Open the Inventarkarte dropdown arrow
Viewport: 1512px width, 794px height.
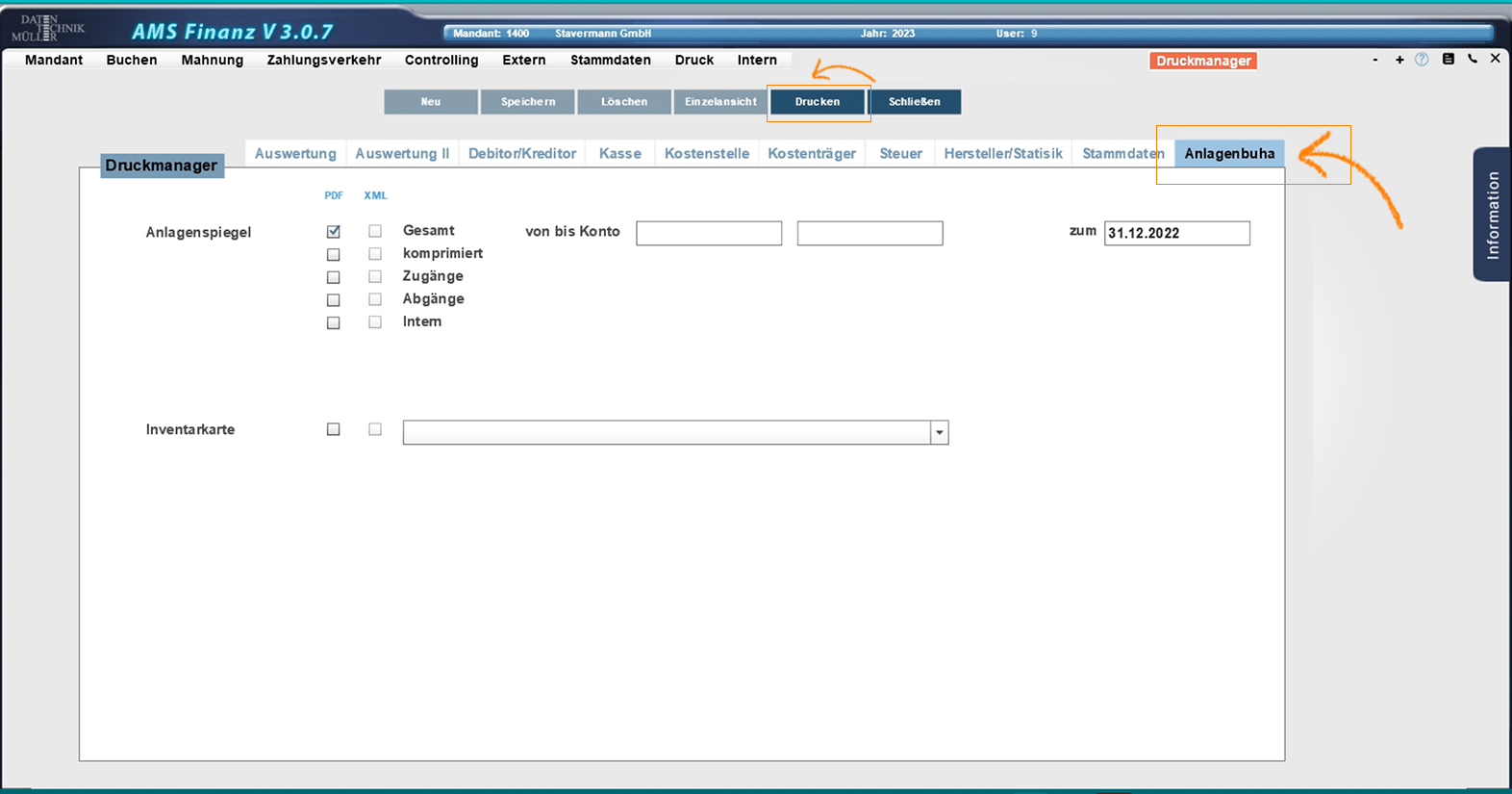click(x=939, y=433)
